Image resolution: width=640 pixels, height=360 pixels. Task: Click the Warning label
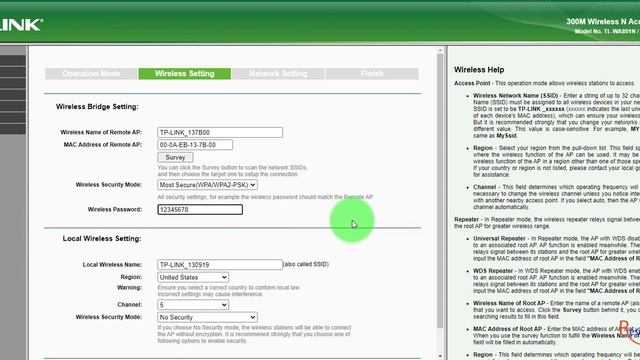129,287
